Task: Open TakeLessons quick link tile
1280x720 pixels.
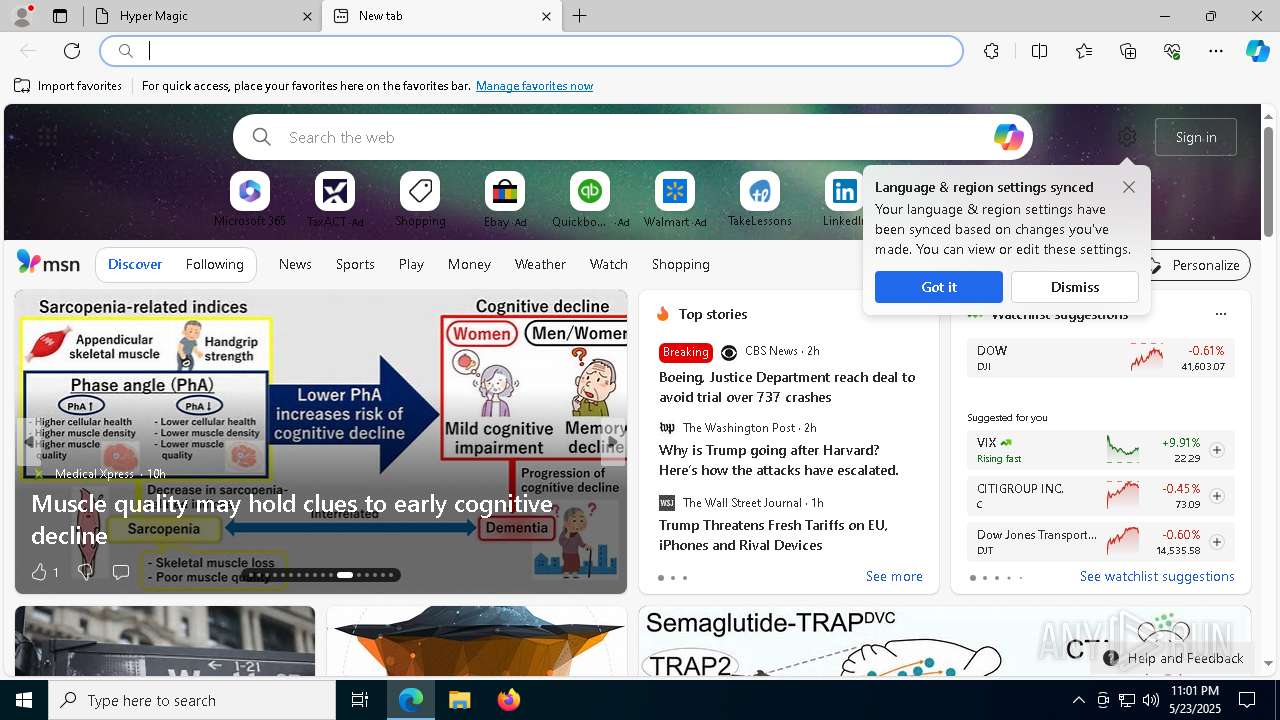Action: (x=760, y=200)
